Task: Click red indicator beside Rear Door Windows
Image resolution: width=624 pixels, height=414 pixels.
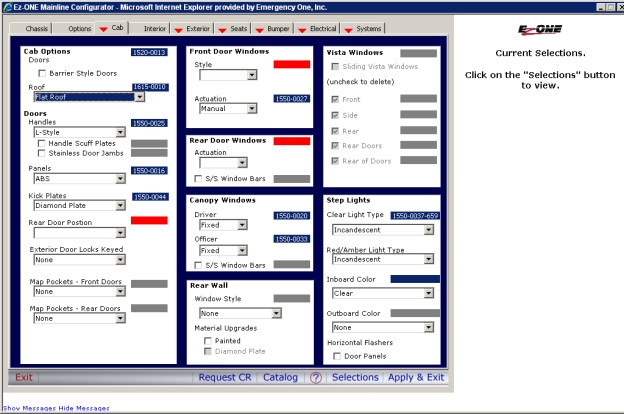Action: (x=292, y=141)
